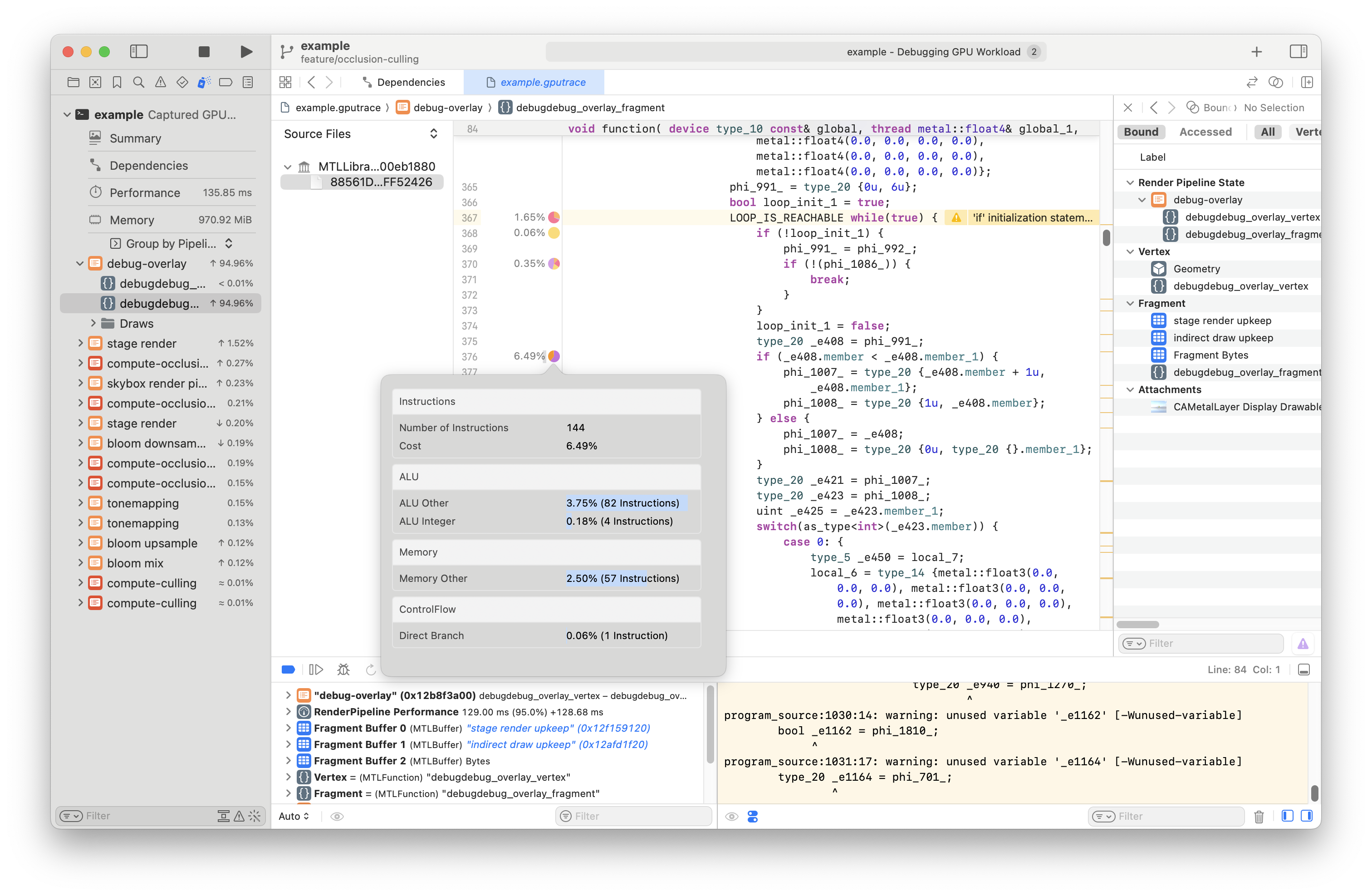Go forward in editor history
Image resolution: width=1372 pixels, height=896 pixels.
click(329, 82)
